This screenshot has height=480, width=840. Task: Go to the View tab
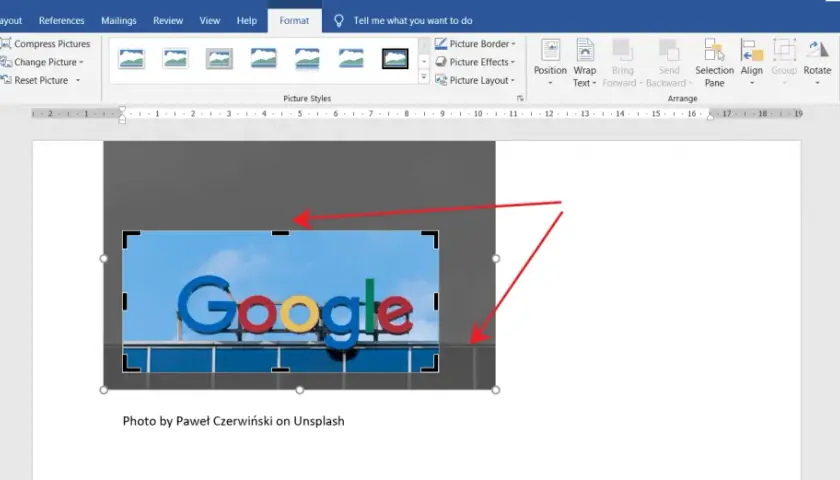(209, 20)
